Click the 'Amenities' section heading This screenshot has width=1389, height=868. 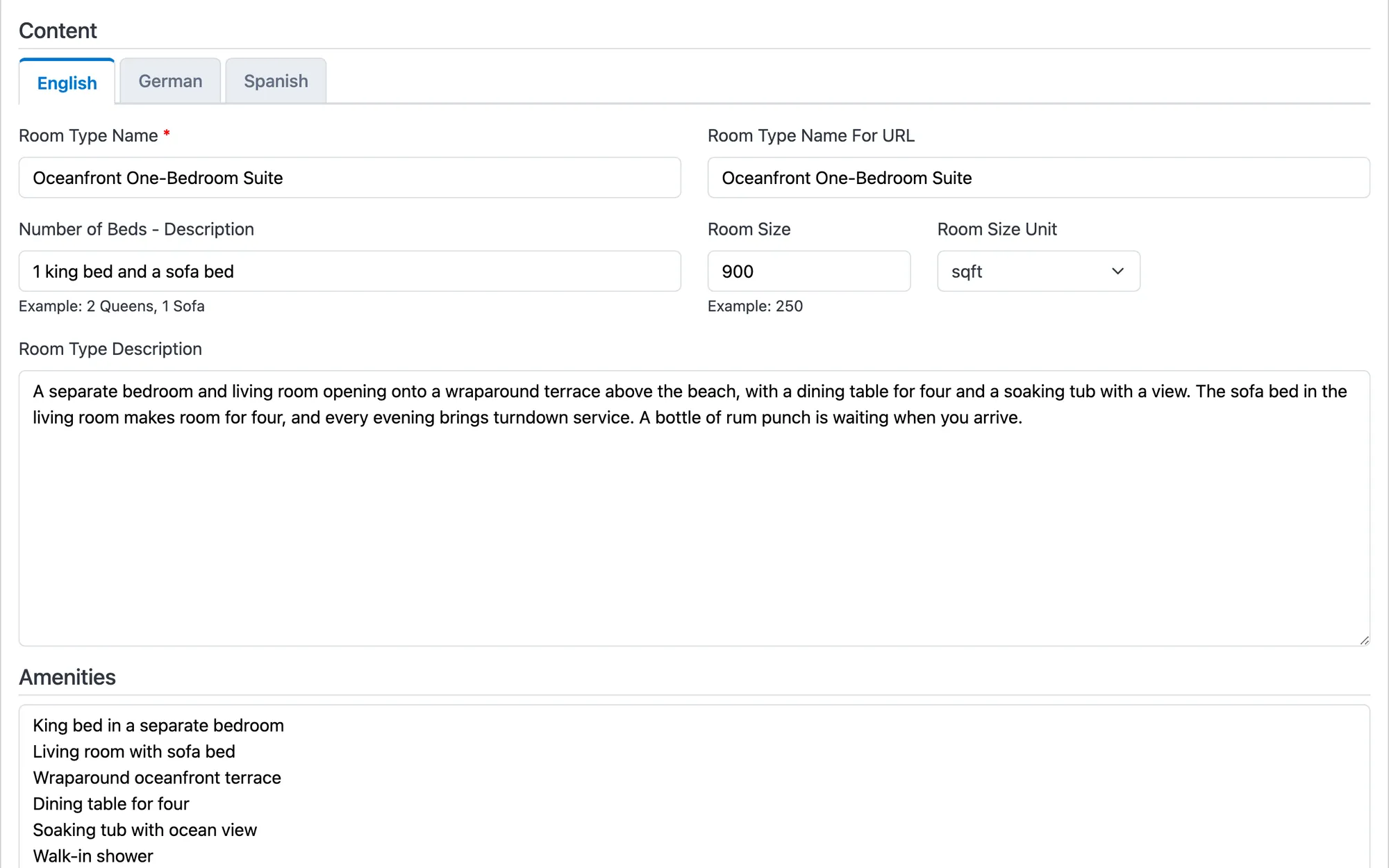pos(67,677)
